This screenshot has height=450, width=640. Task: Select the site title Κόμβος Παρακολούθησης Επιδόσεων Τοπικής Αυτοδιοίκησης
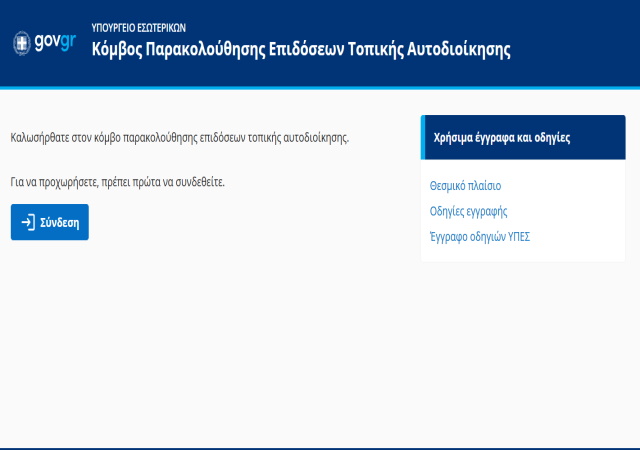point(301,50)
